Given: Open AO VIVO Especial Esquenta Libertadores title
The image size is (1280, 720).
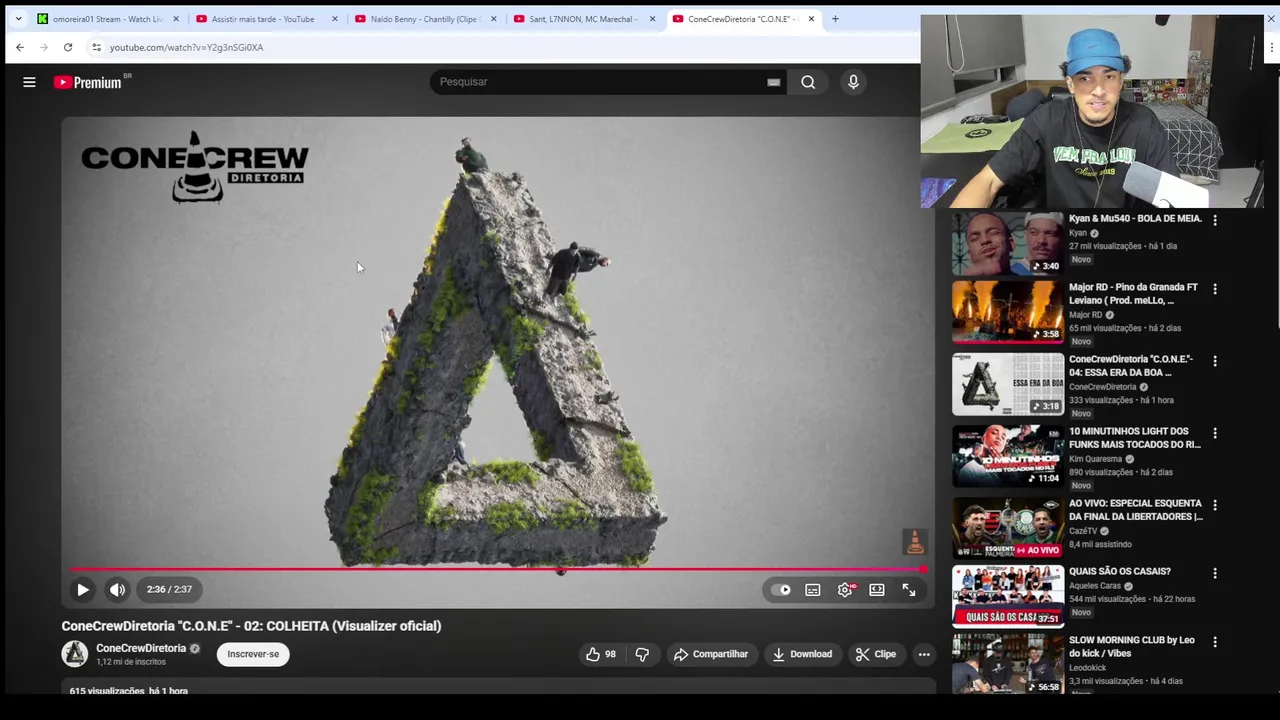Looking at the screenshot, I should [x=1136, y=510].
